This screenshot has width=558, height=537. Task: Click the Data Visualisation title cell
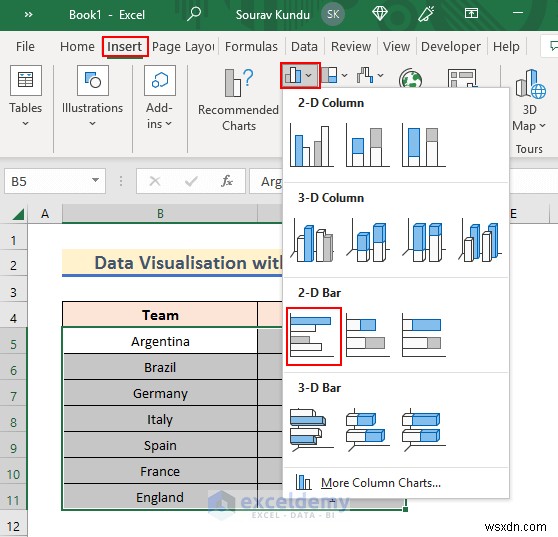(173, 263)
